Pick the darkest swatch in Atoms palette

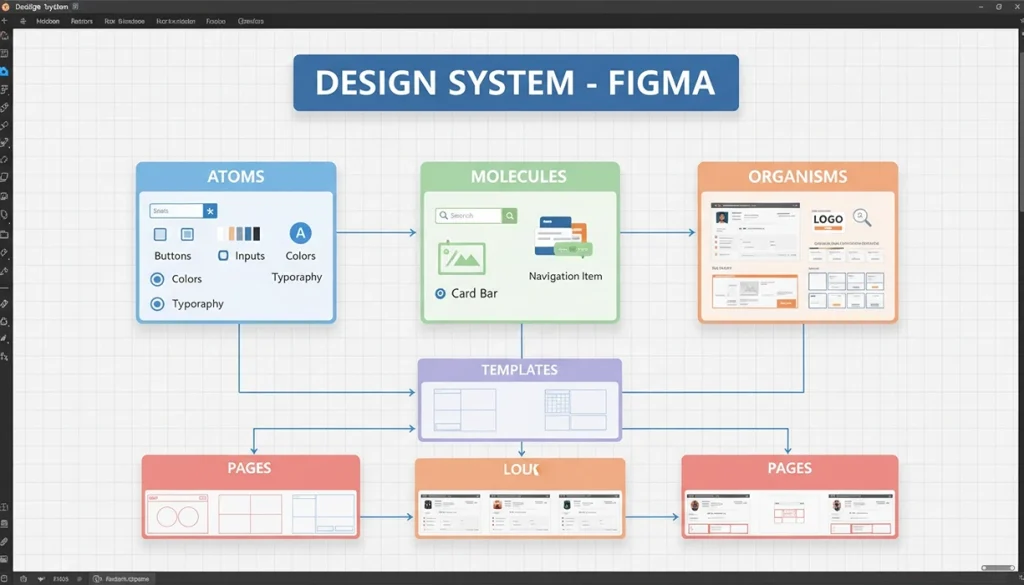click(257, 234)
